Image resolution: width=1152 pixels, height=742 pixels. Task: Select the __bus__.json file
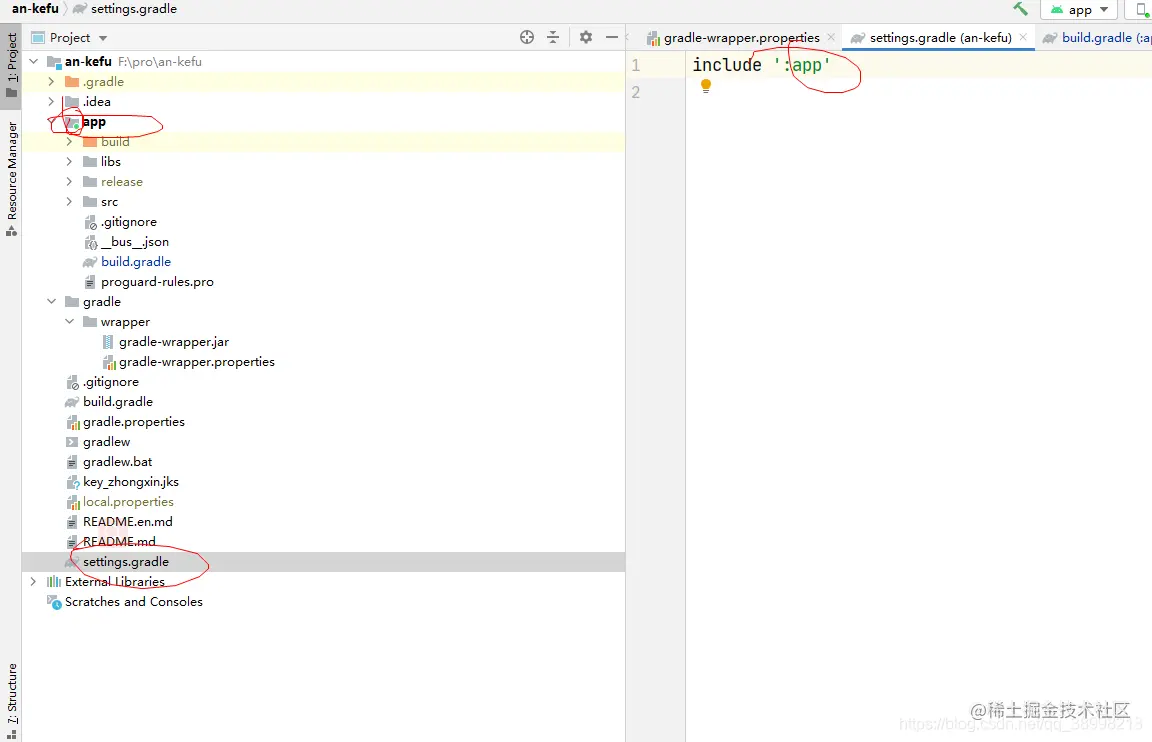click(134, 242)
